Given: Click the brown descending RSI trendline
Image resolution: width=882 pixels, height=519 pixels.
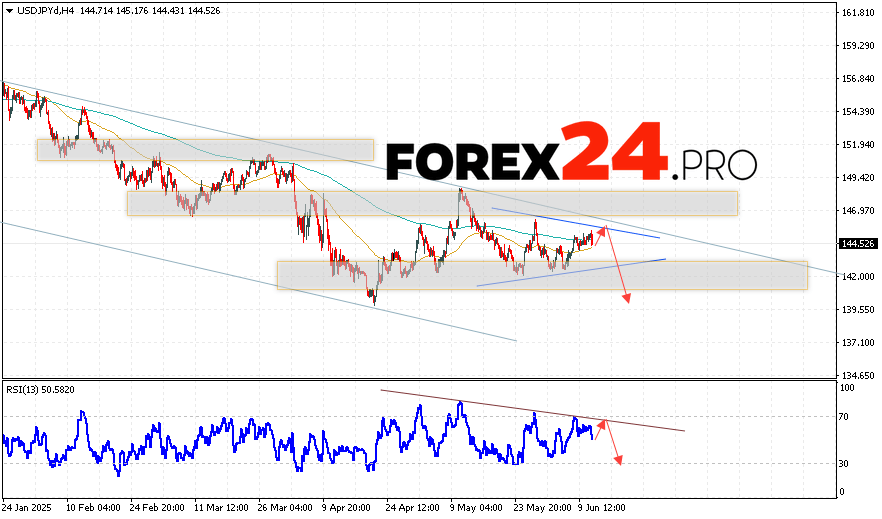Looking at the screenshot, I should coord(532,410).
